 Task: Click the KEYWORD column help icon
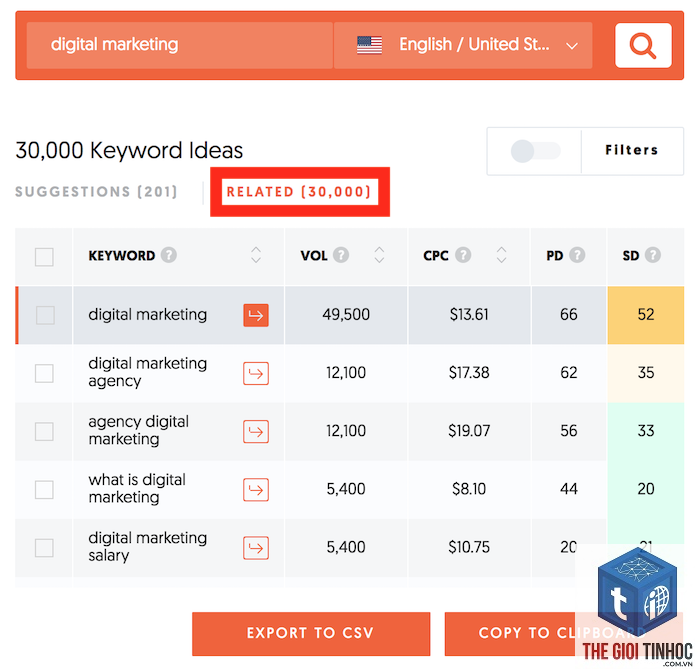click(x=169, y=255)
